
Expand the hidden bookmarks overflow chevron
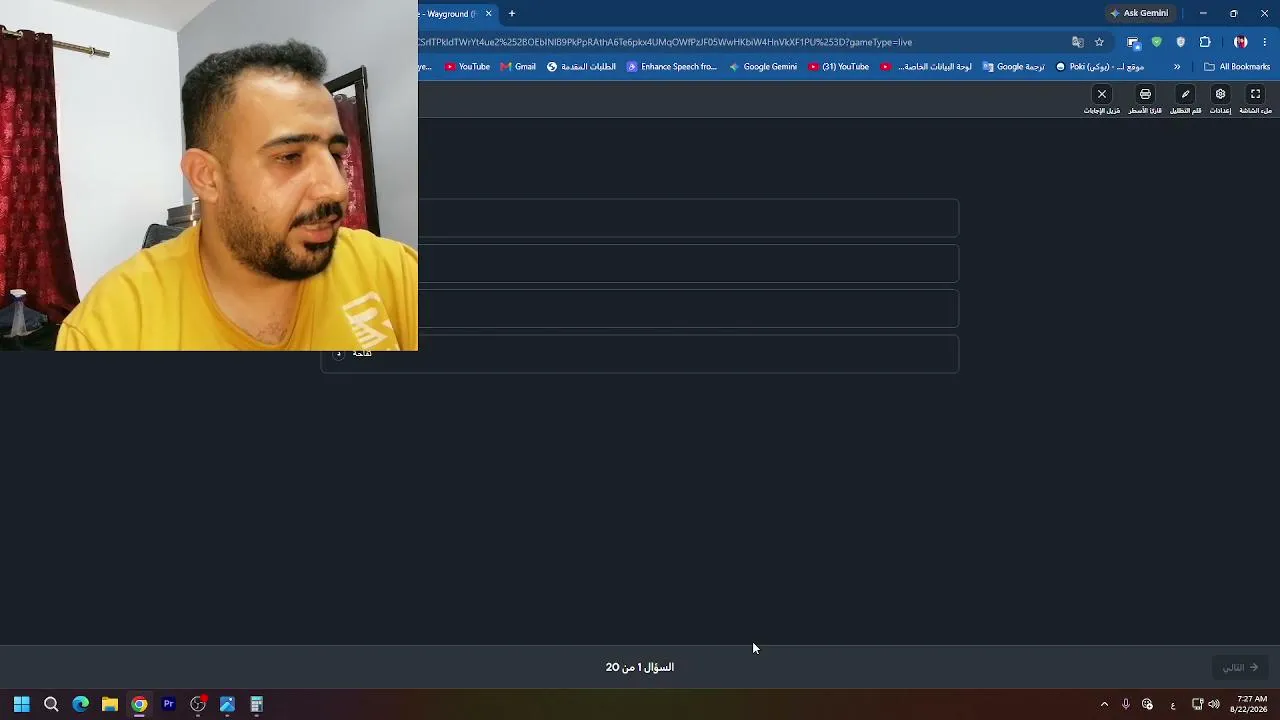tap(1177, 67)
